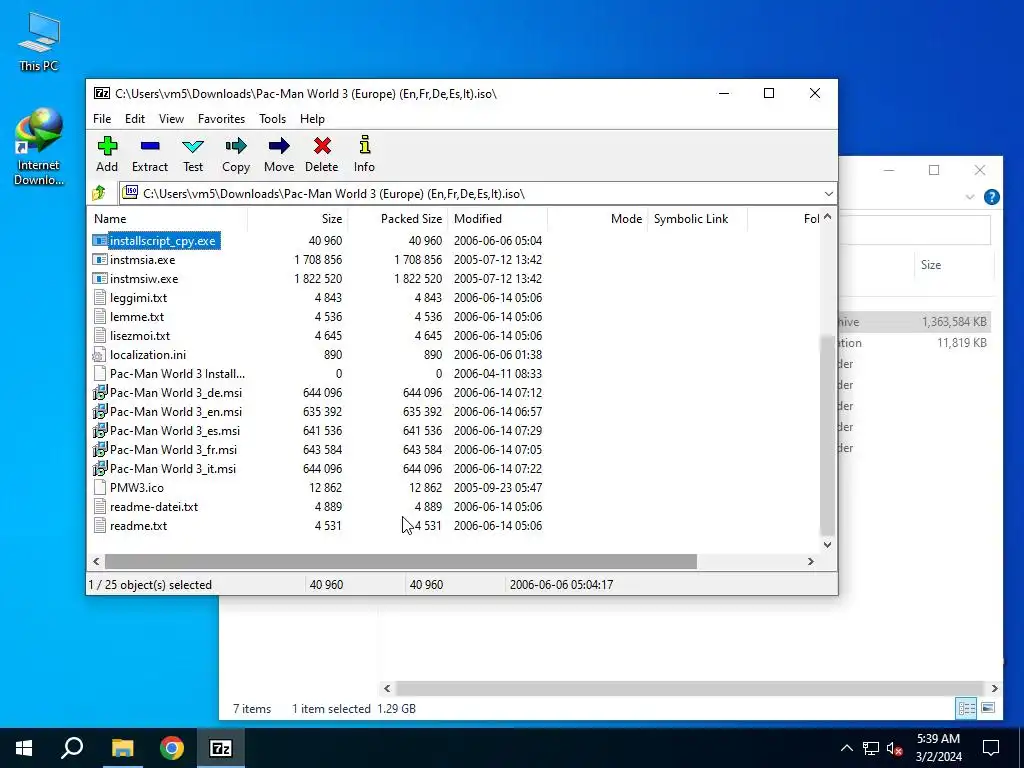Click the network tray icon
The image size is (1024, 768).
(x=871, y=748)
